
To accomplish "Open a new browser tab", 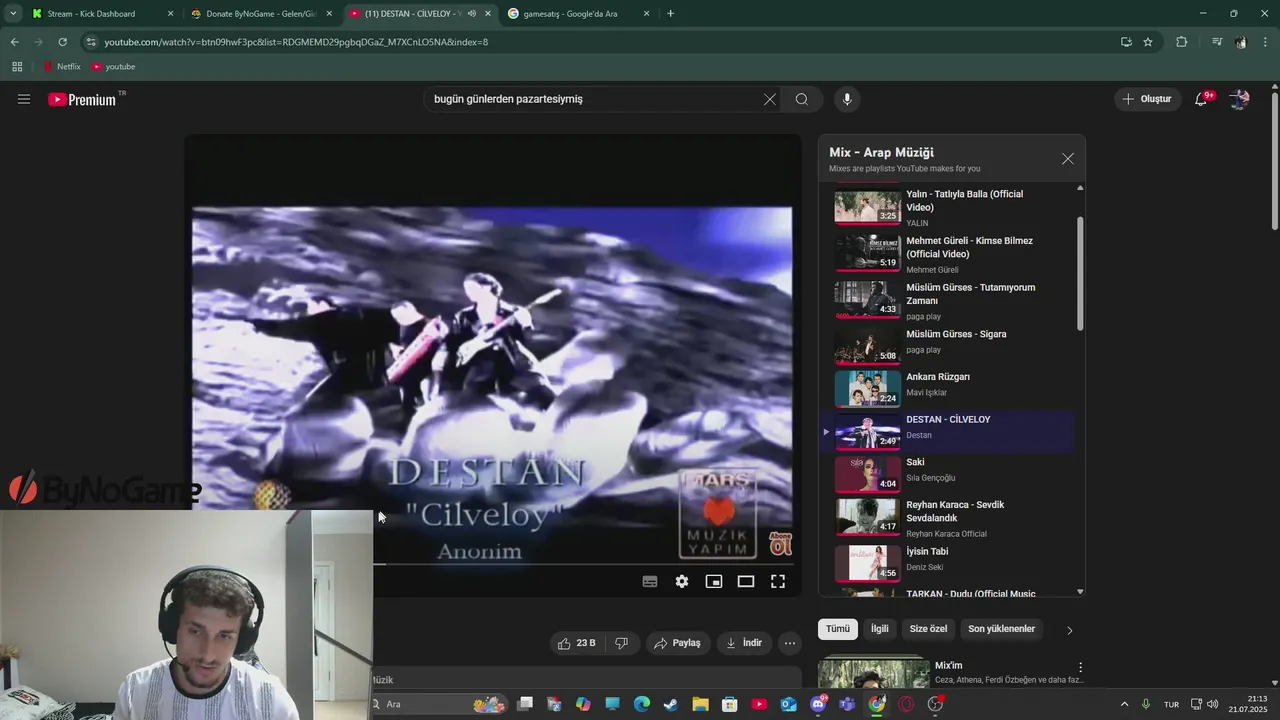I will click(x=670, y=14).
